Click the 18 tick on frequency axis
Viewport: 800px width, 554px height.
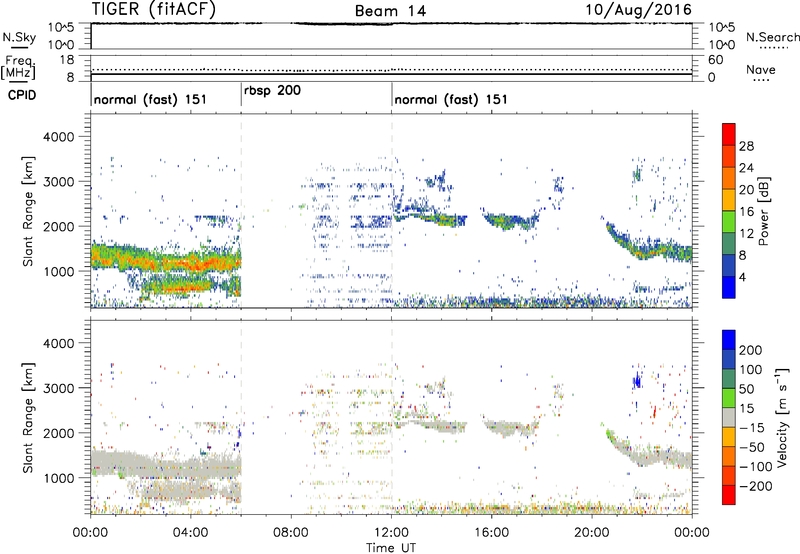tap(67, 60)
